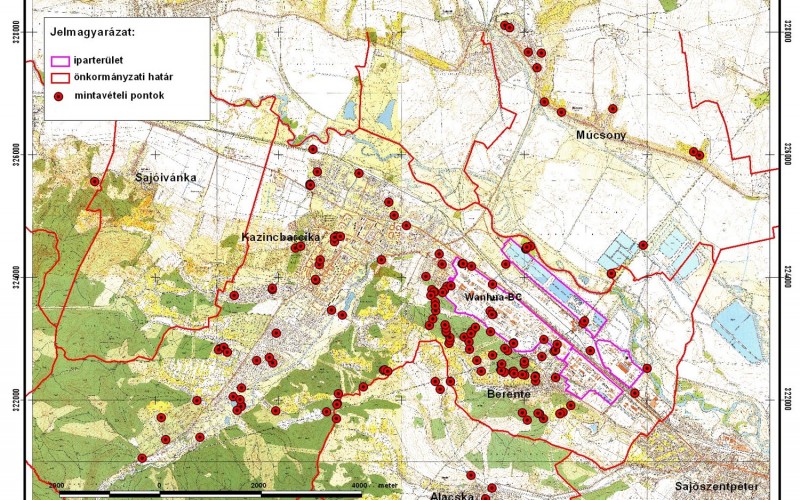Select the önkormányzati határ legend text
The width and height of the screenshot is (800, 500).
[x=122, y=78]
